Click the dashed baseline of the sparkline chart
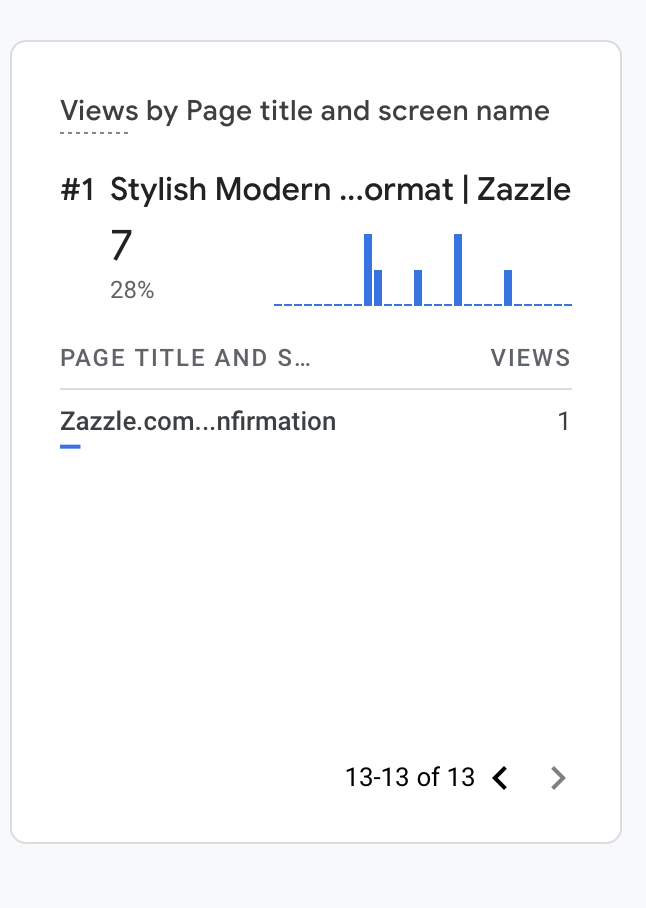 (423, 305)
